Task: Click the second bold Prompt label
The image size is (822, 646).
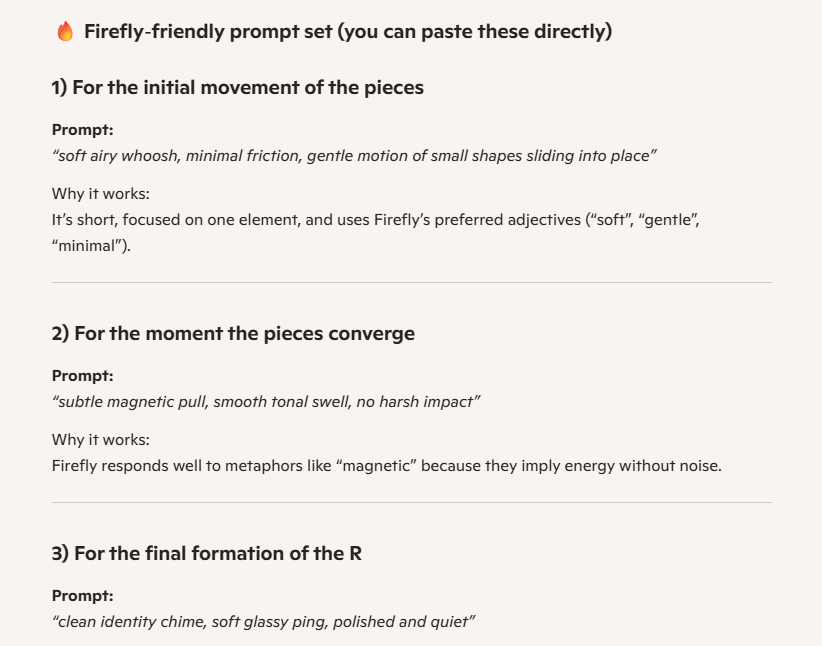Action: coord(82,375)
